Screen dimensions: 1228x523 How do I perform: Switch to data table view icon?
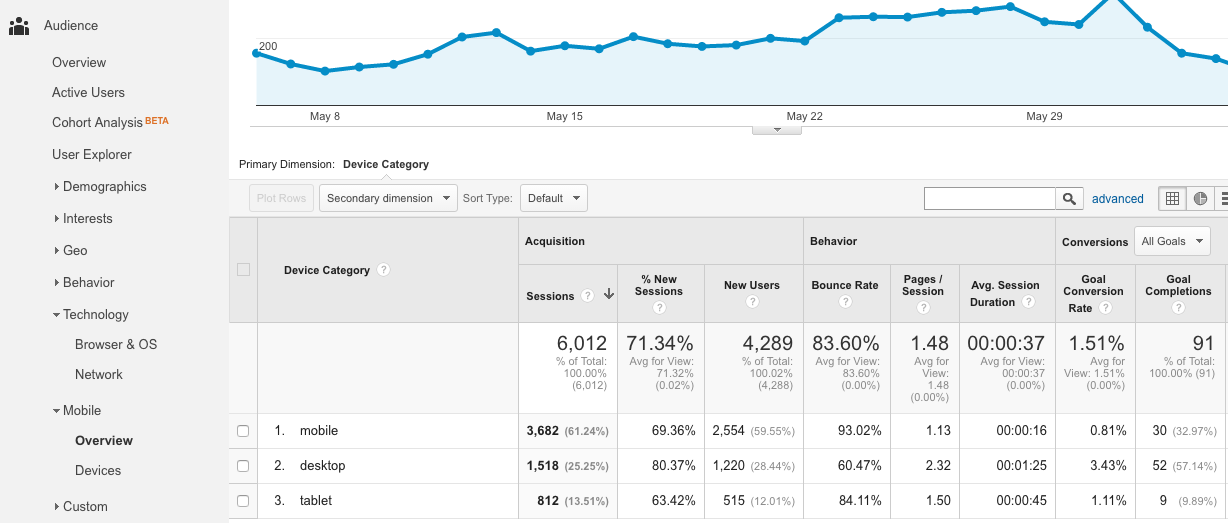1172,199
